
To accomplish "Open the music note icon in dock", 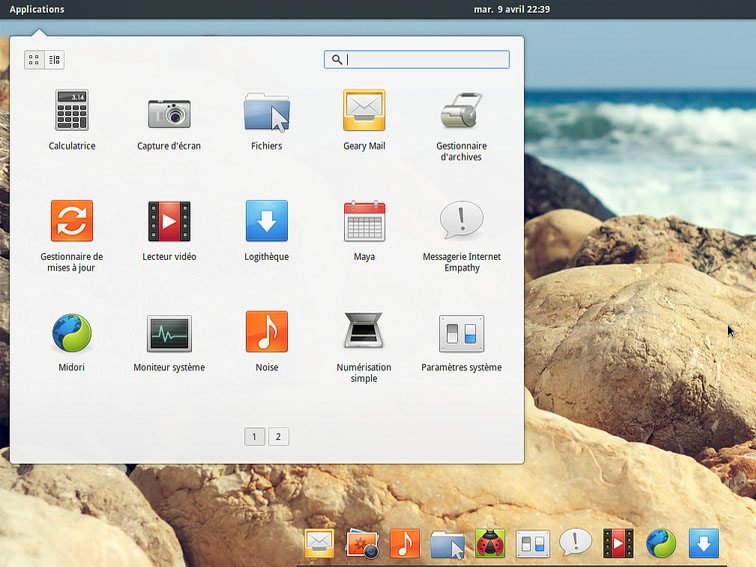I will [x=405, y=543].
